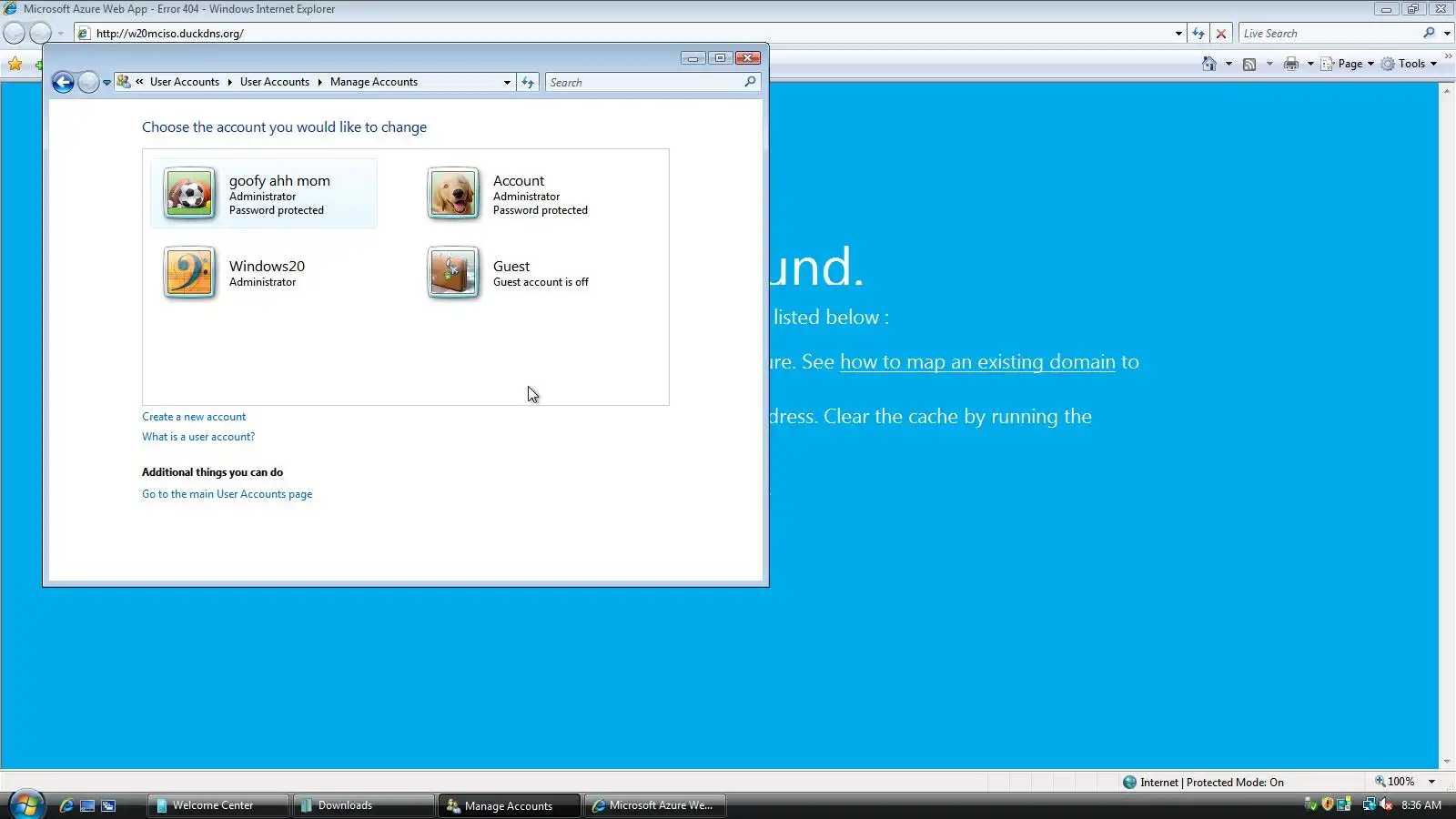Open how to map an existing domain link

[x=977, y=362]
